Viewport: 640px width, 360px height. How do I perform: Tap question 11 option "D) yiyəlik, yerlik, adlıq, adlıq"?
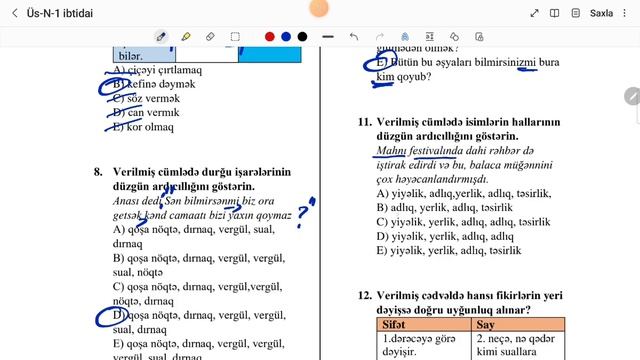pyautogui.click(x=445, y=236)
